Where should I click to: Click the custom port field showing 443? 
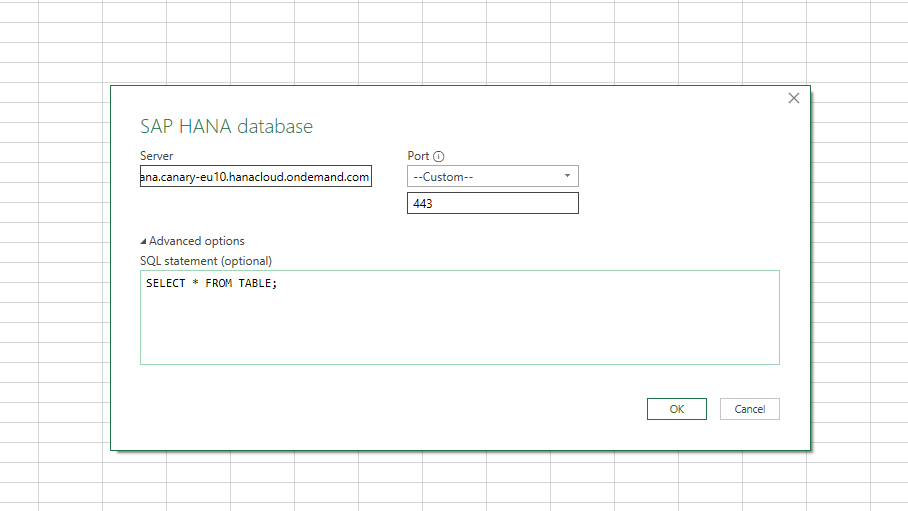pos(492,203)
